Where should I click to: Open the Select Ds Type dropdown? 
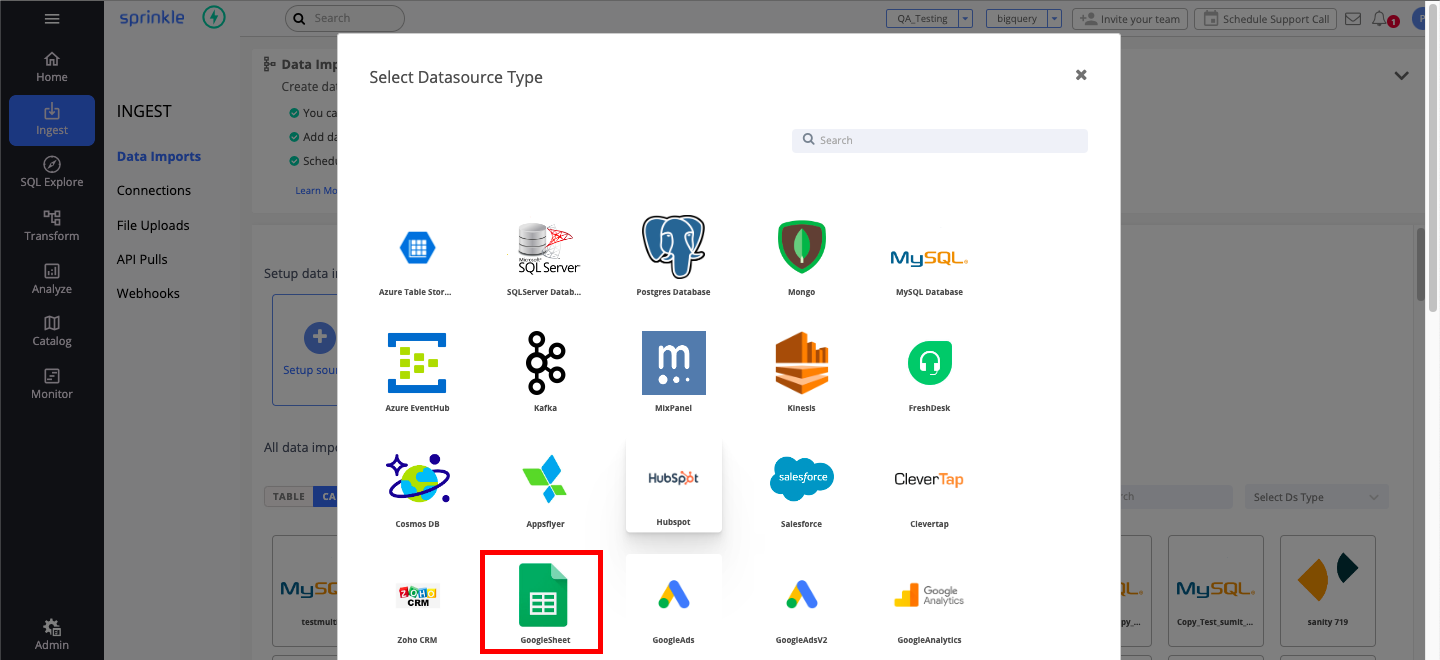pyautogui.click(x=1316, y=497)
